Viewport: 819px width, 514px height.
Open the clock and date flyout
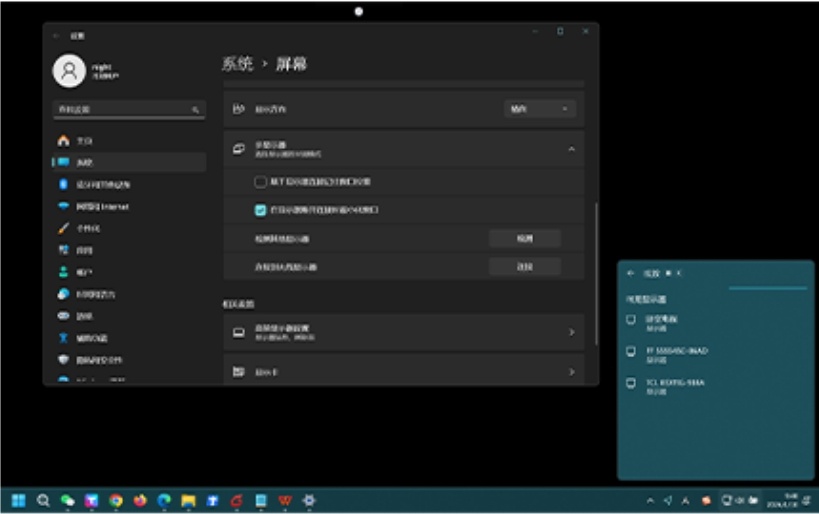[782, 500]
